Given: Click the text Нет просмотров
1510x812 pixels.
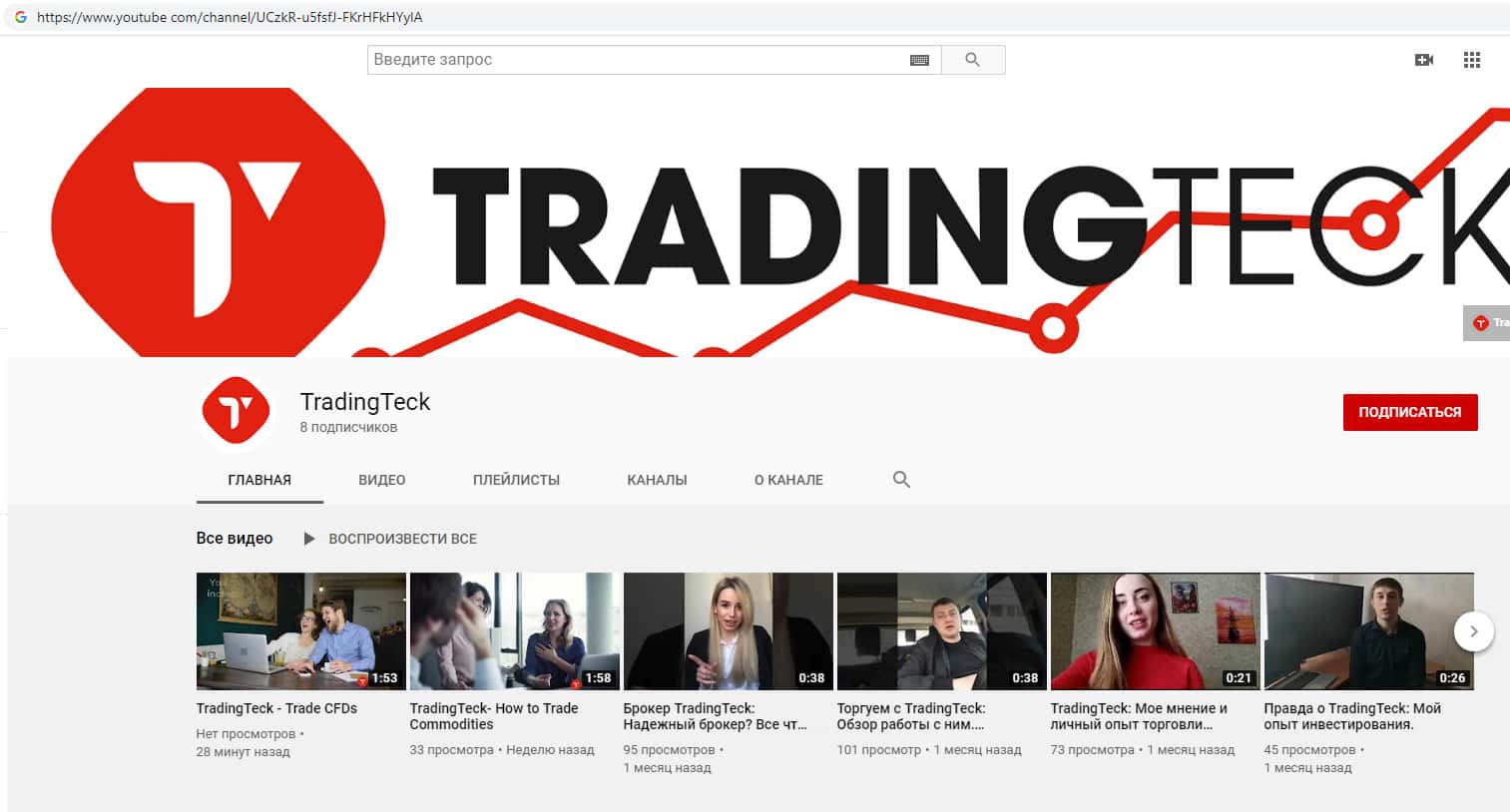Looking at the screenshot, I should tap(246, 734).
